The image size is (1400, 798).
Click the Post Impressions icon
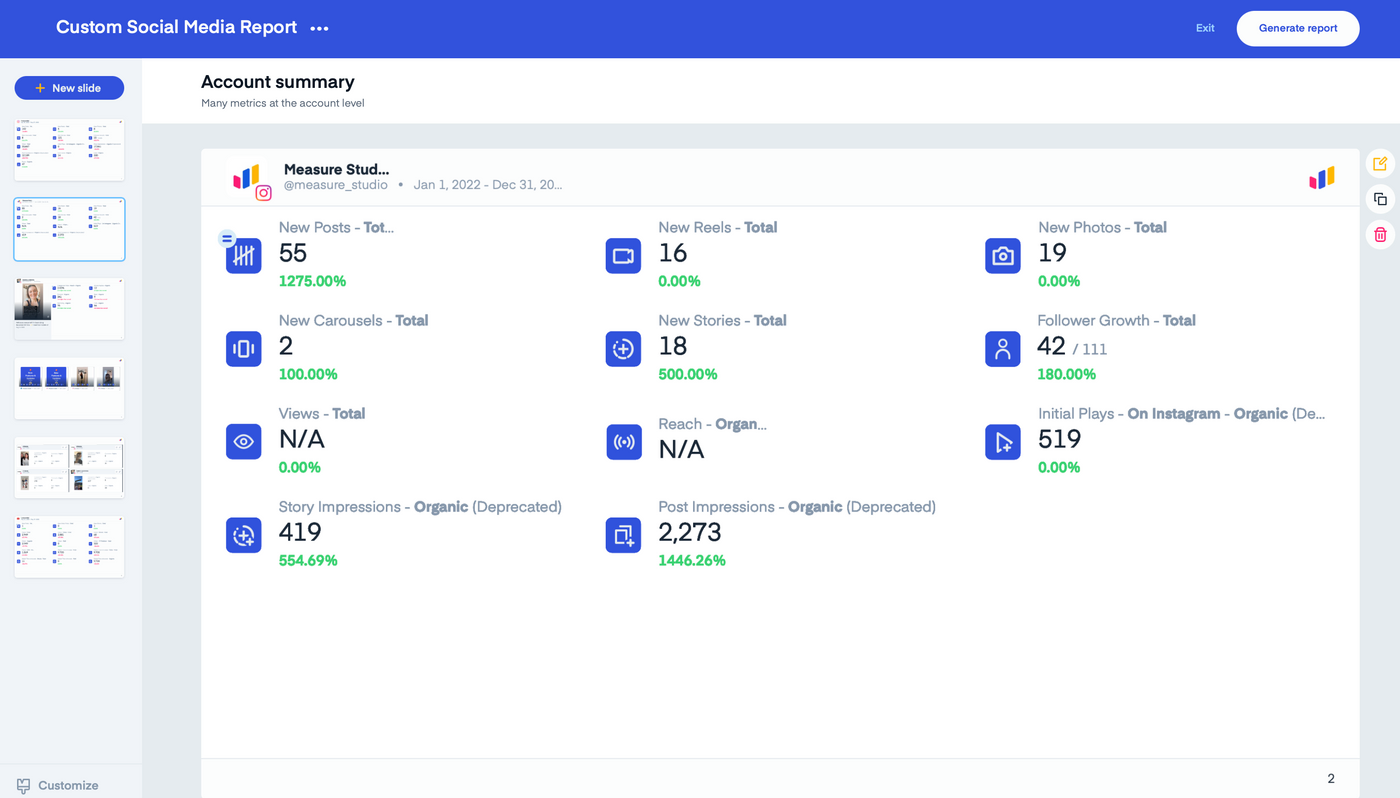pyautogui.click(x=623, y=535)
